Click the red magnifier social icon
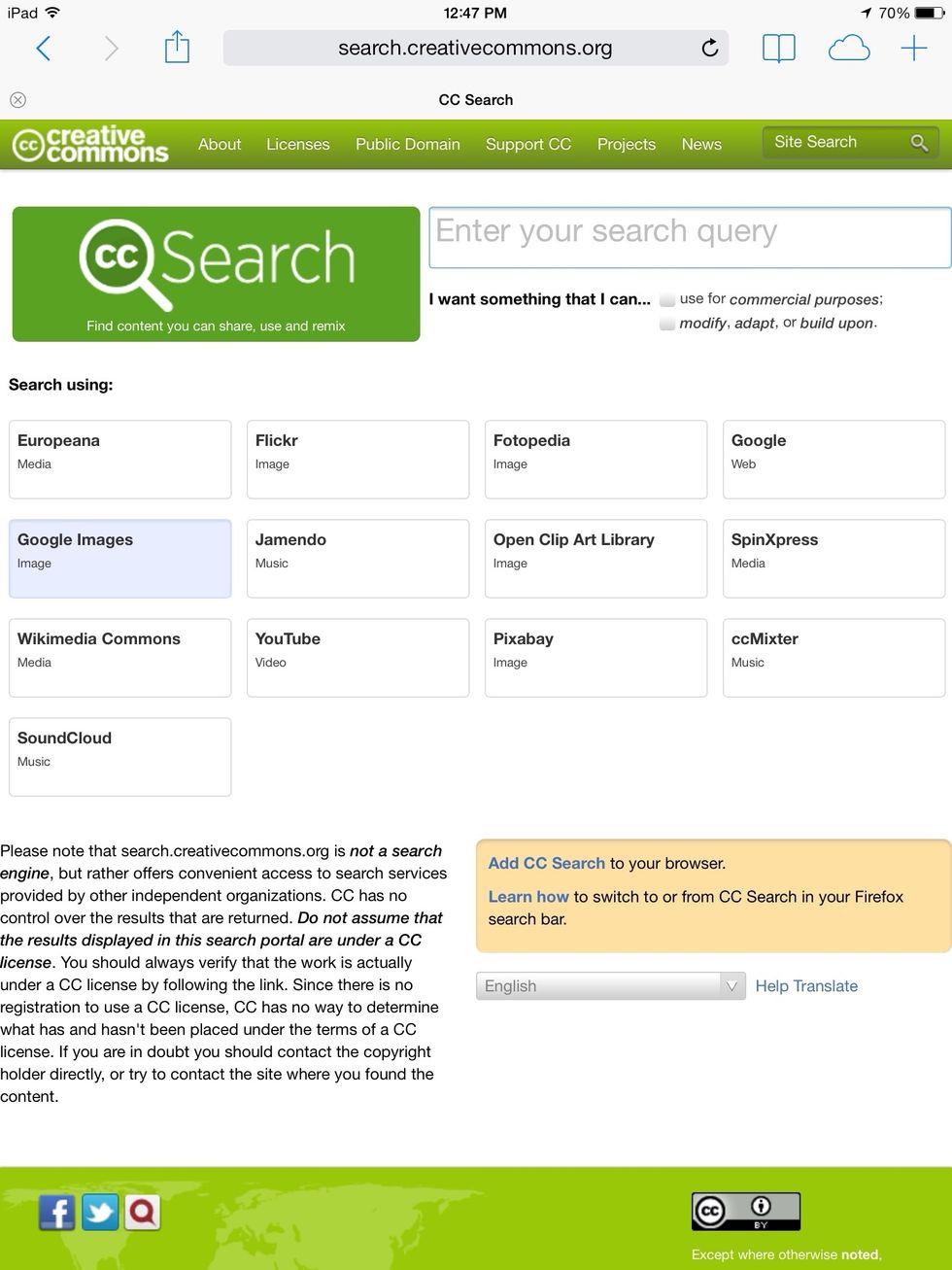 point(143,1212)
